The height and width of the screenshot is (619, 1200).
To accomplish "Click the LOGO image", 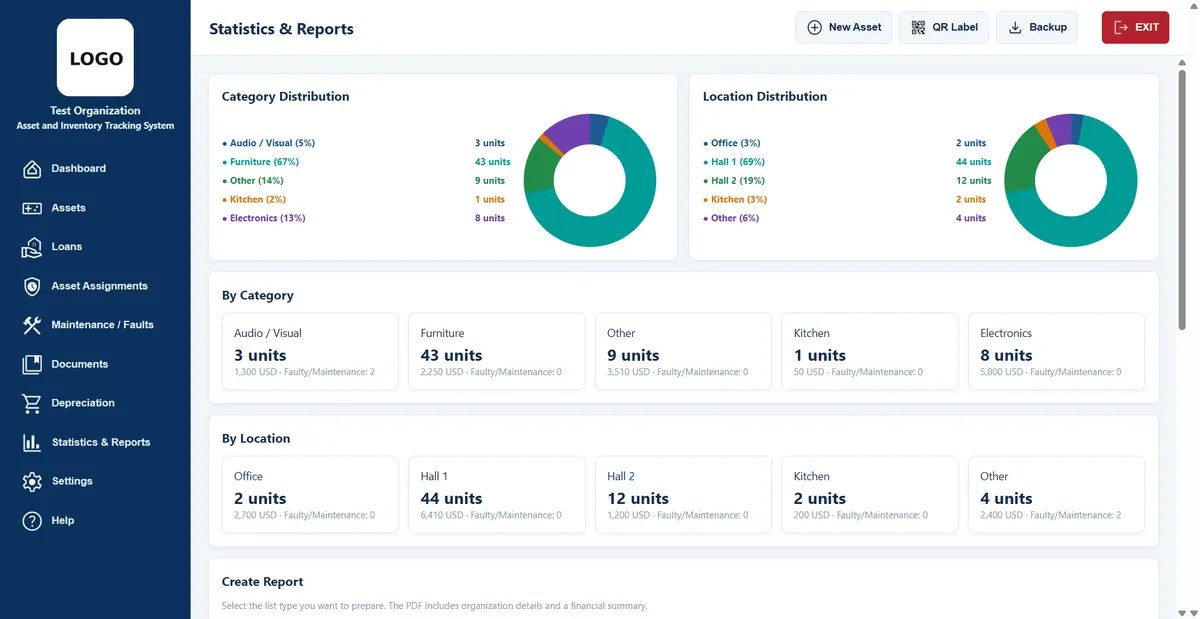I will 95,58.
